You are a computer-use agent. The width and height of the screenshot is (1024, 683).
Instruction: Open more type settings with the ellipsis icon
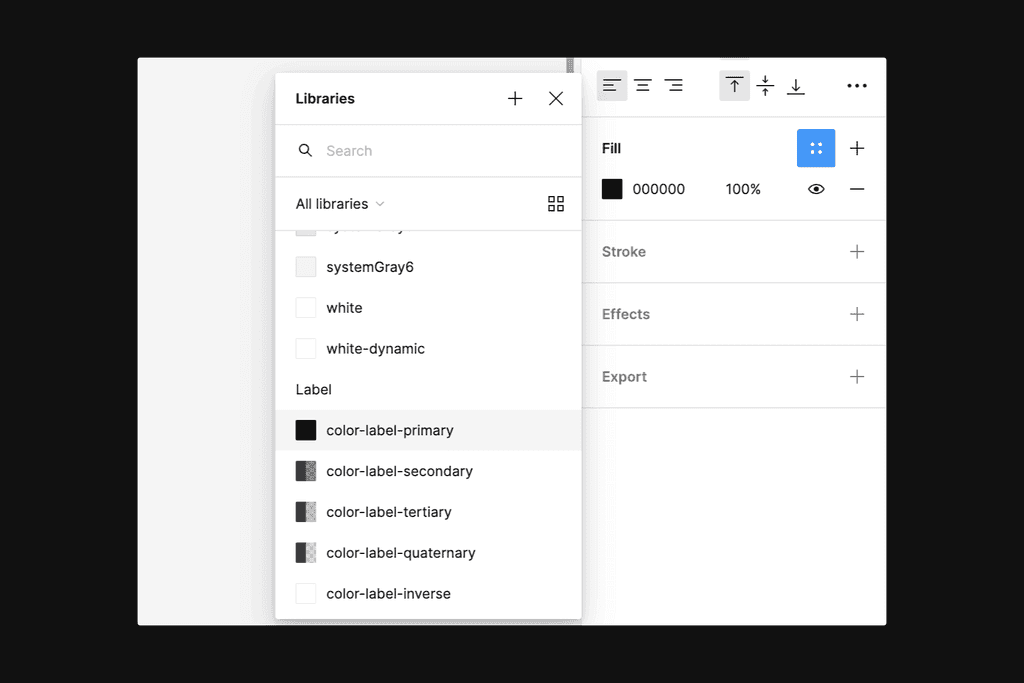(x=856, y=86)
